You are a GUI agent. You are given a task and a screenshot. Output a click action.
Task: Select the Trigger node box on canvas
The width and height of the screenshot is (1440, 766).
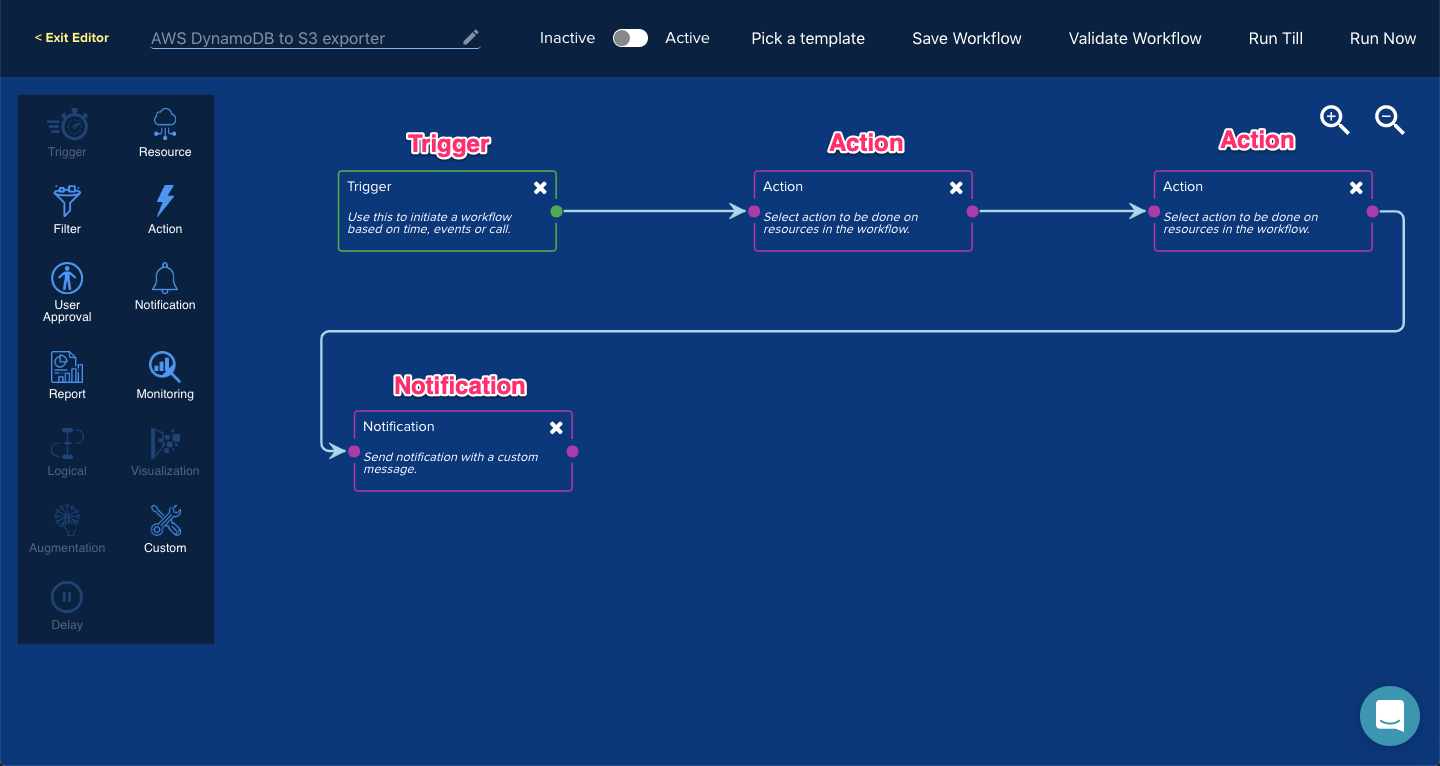pyautogui.click(x=447, y=211)
